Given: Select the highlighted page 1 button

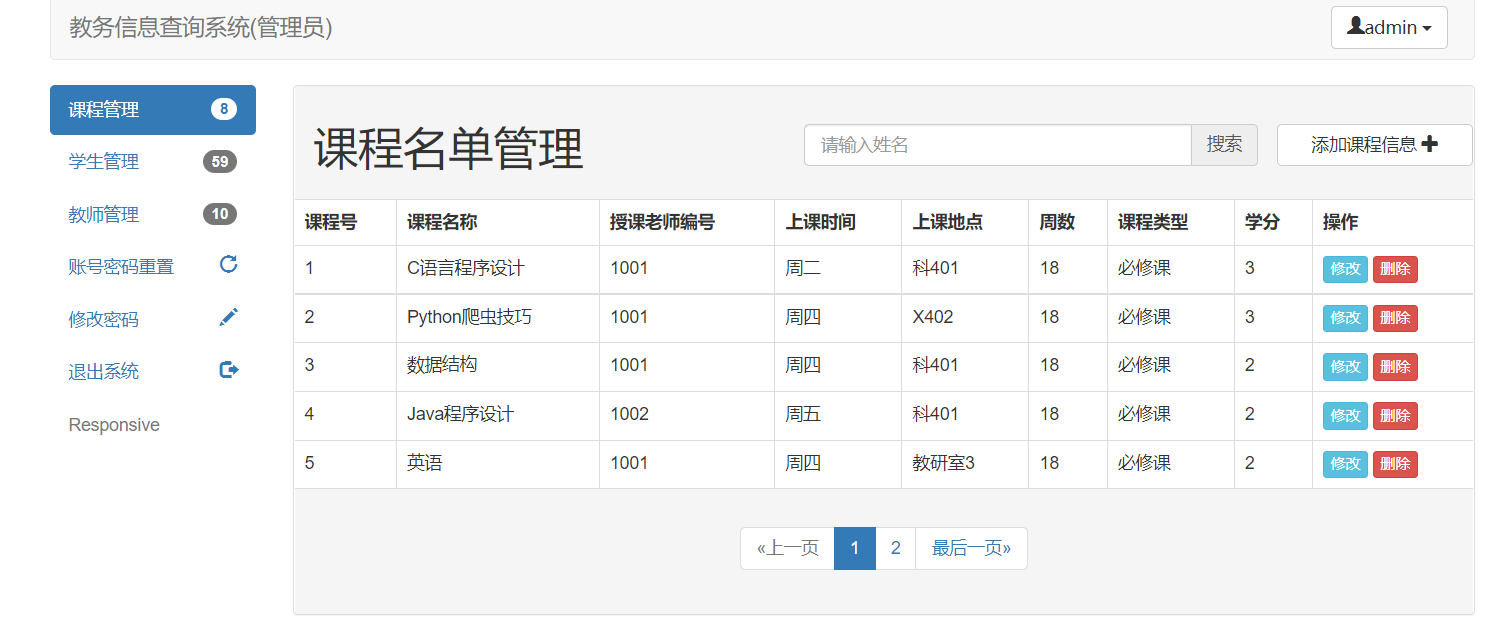Looking at the screenshot, I should click(x=855, y=548).
